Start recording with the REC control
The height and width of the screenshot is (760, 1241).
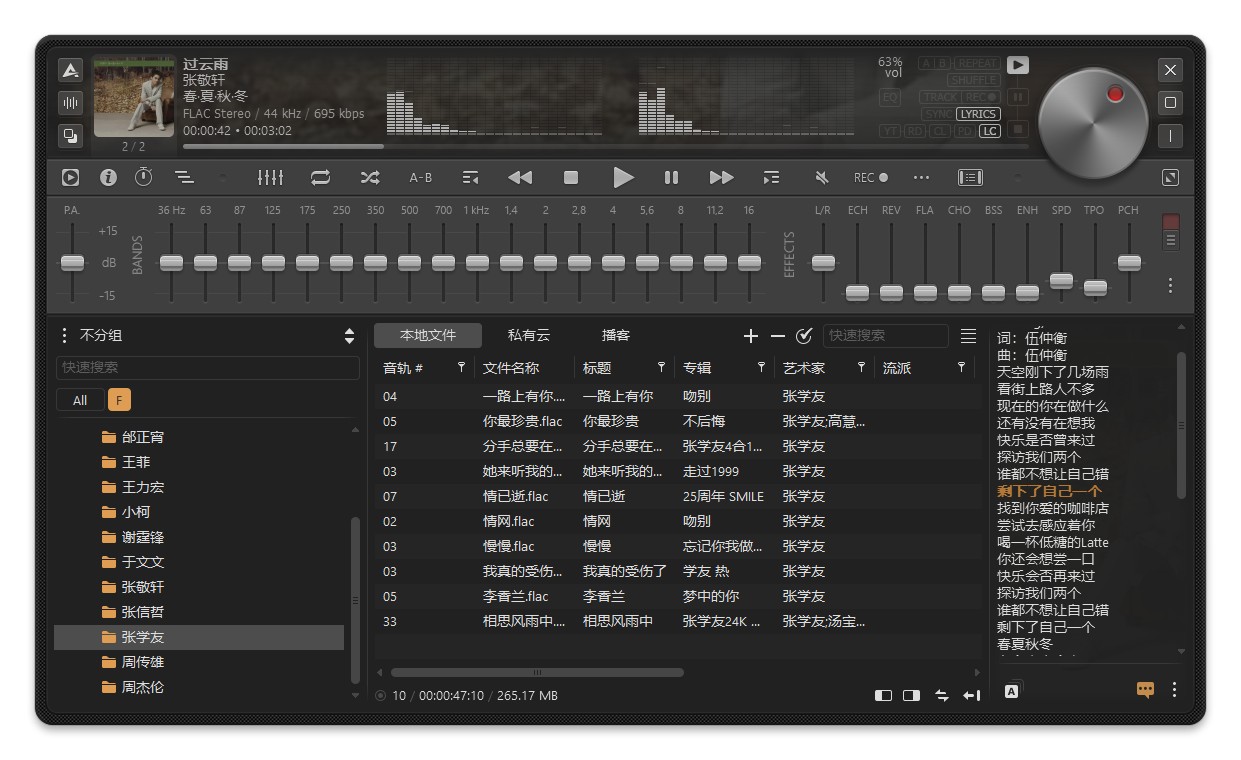tap(868, 177)
